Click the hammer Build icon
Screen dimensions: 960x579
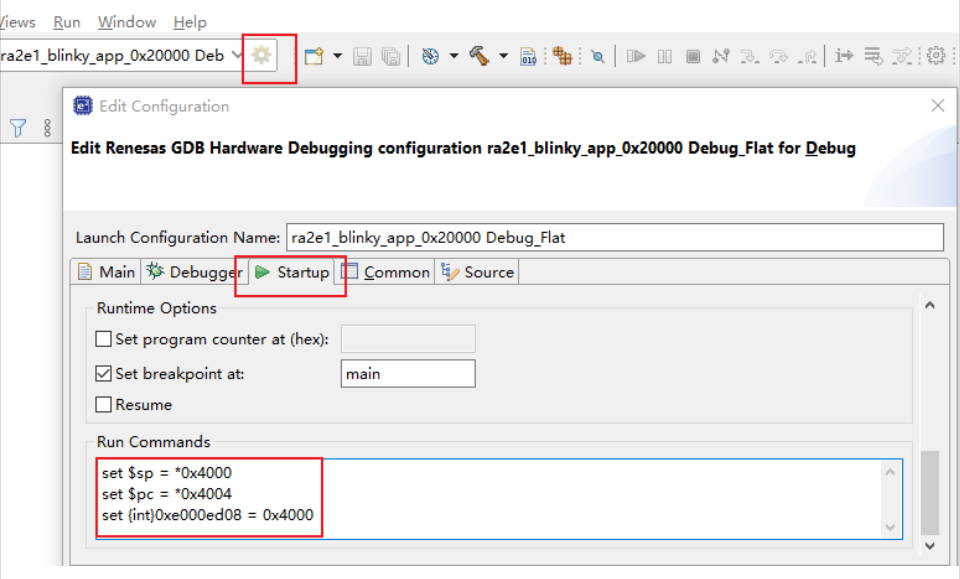[x=479, y=56]
